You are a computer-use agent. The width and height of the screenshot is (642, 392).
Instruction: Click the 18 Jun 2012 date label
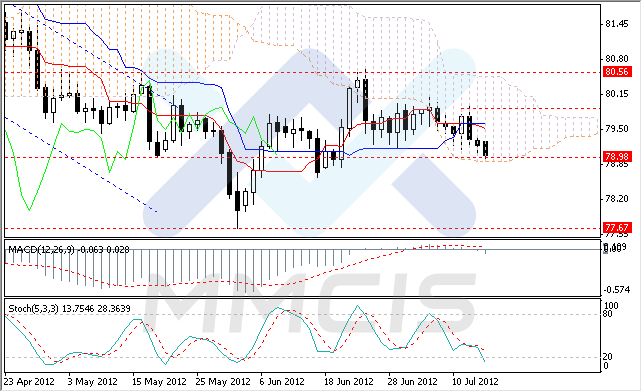click(349, 382)
